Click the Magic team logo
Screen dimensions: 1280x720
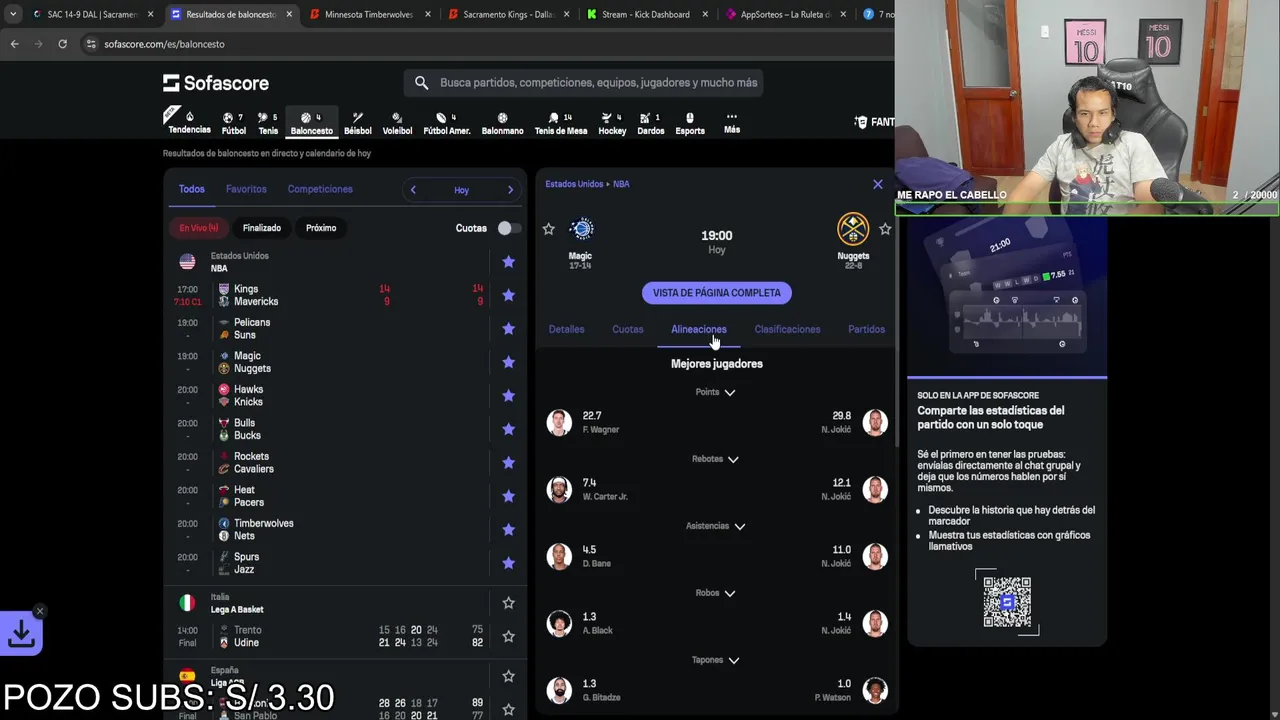pyautogui.click(x=581, y=229)
